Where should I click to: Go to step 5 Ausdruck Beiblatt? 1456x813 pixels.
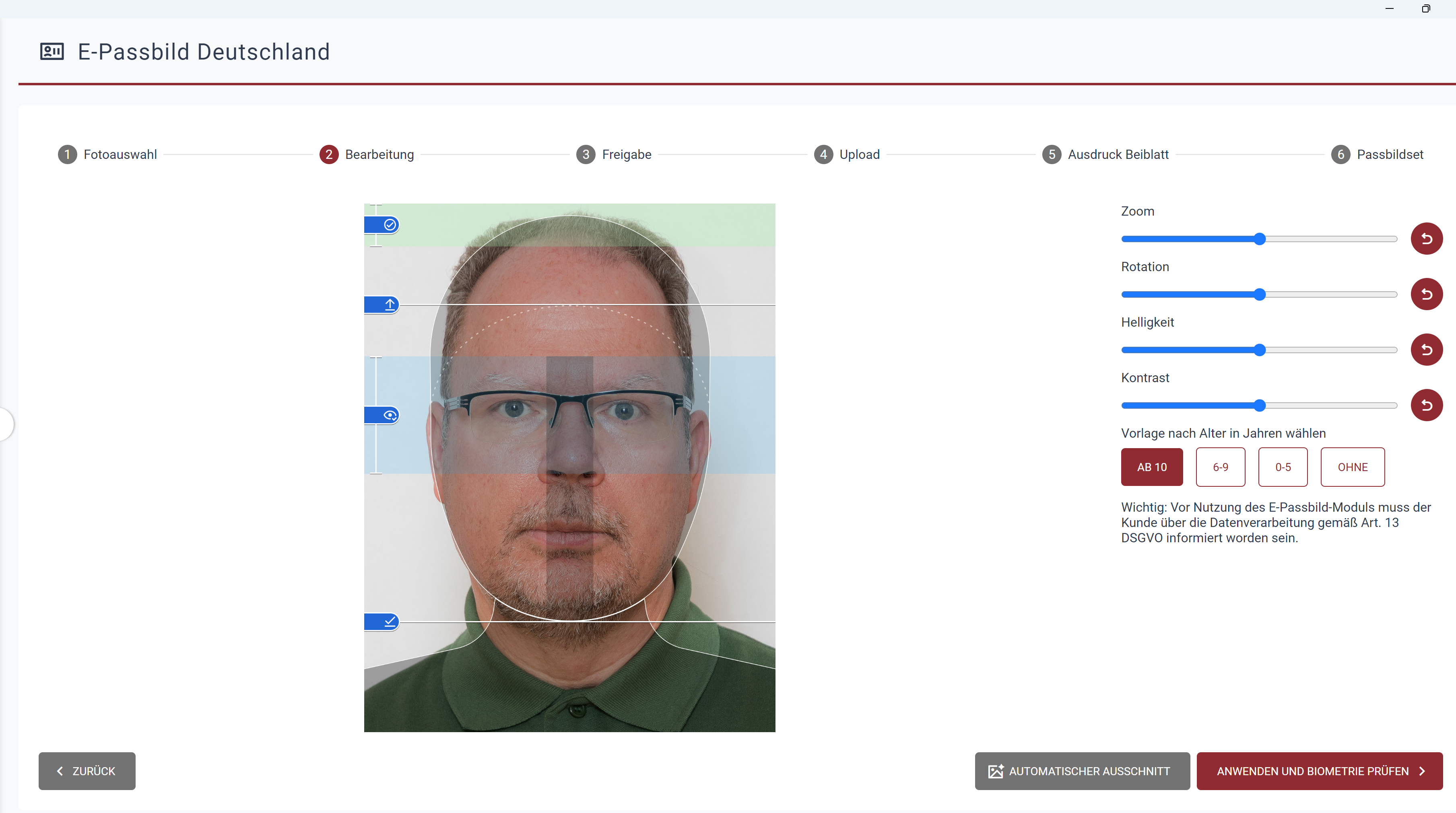pos(1105,154)
